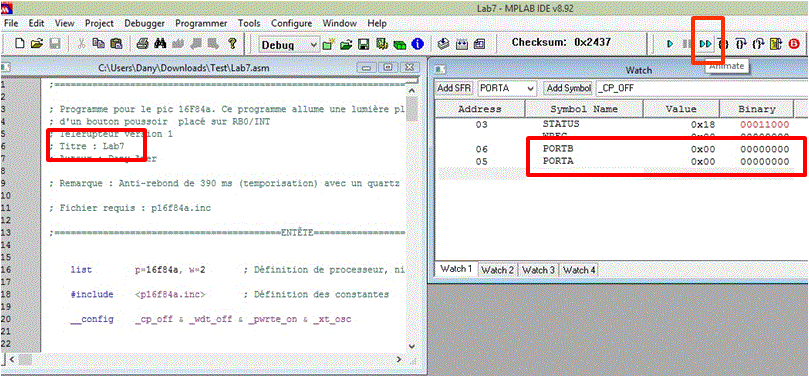Click the __config line in the editor
This screenshot has width=809, height=377.
pos(211,319)
